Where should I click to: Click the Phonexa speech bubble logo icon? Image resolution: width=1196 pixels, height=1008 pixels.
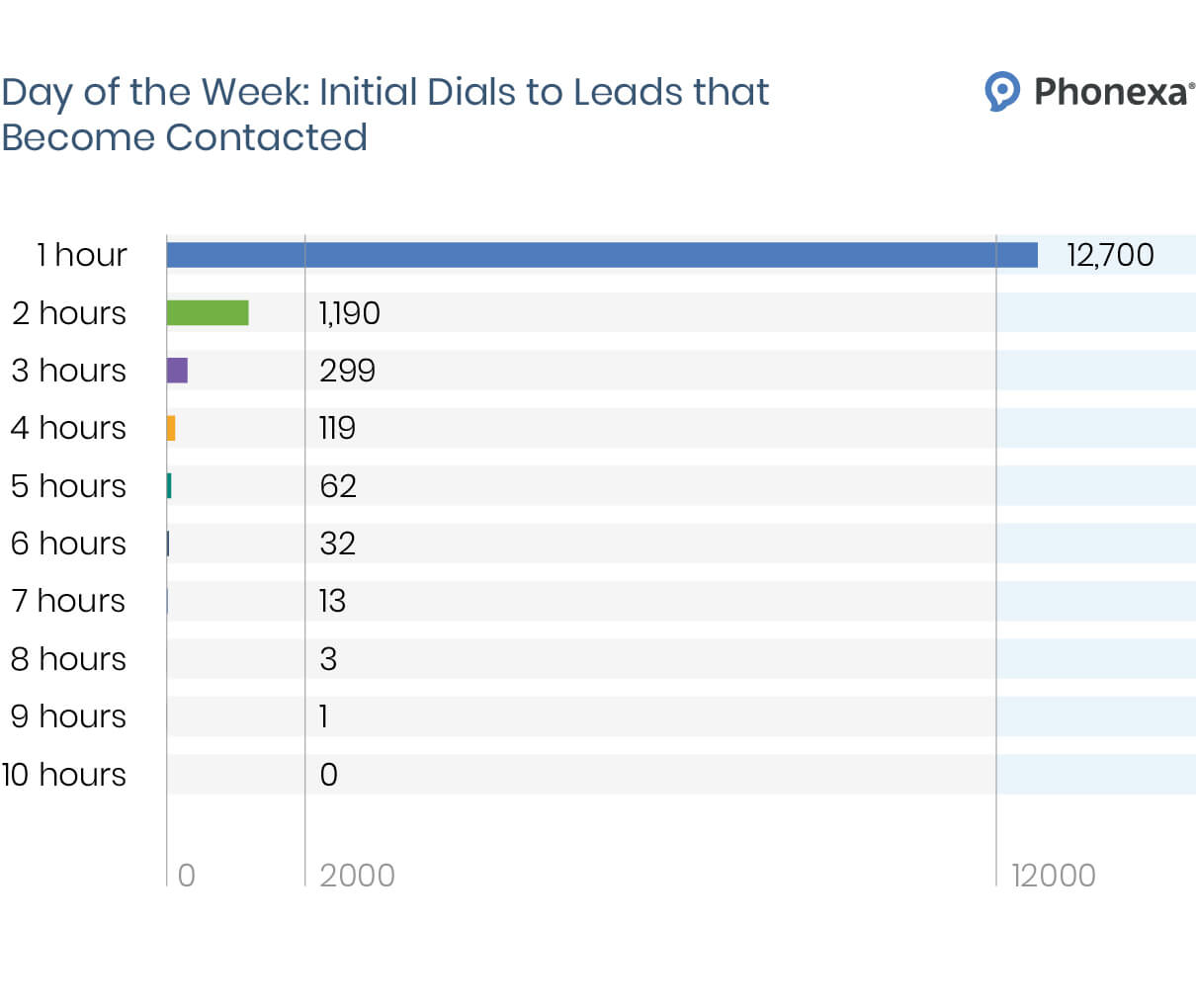click(1002, 91)
